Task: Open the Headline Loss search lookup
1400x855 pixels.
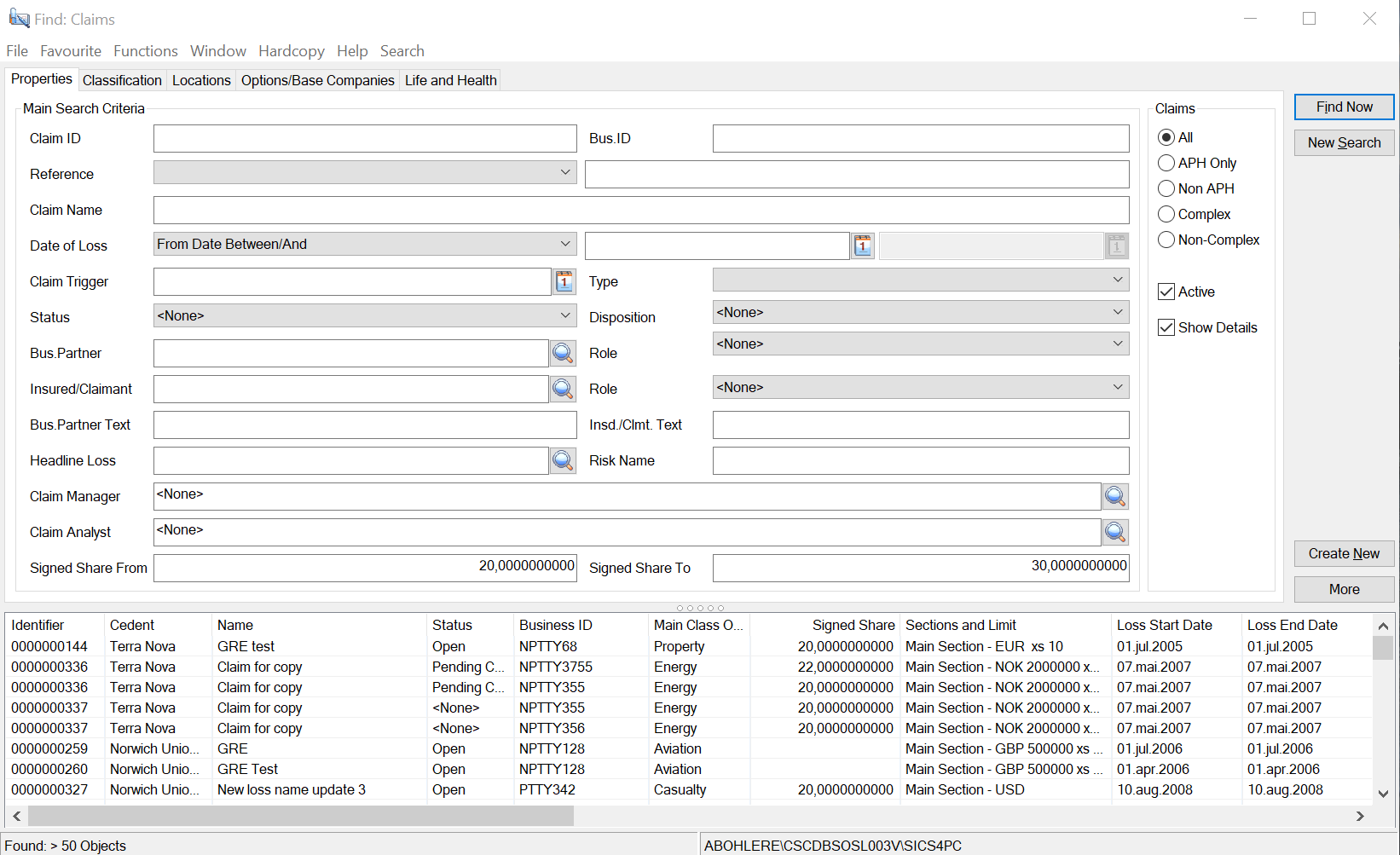Action: (x=563, y=461)
